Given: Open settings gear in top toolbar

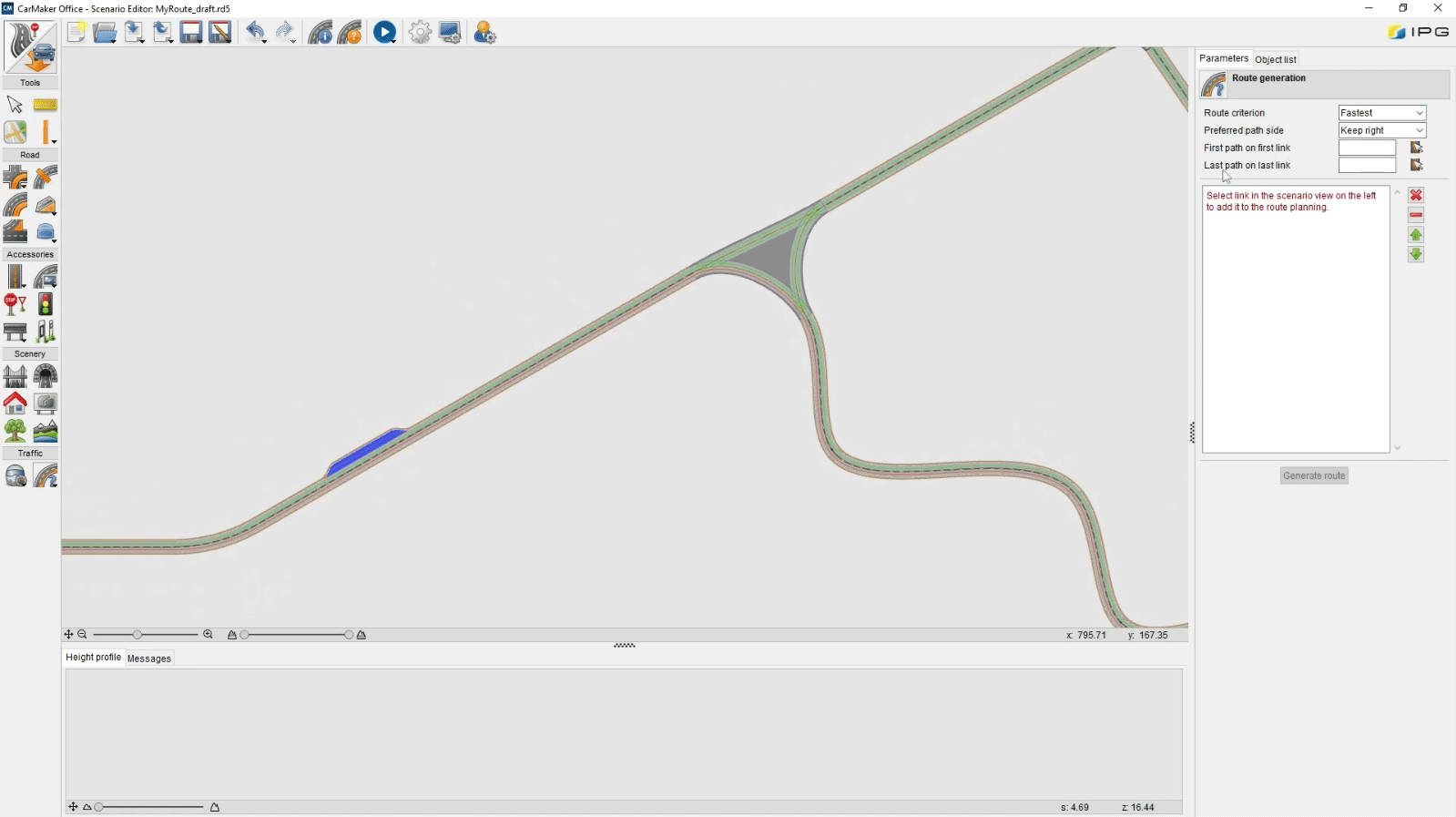Looking at the screenshot, I should click(420, 33).
